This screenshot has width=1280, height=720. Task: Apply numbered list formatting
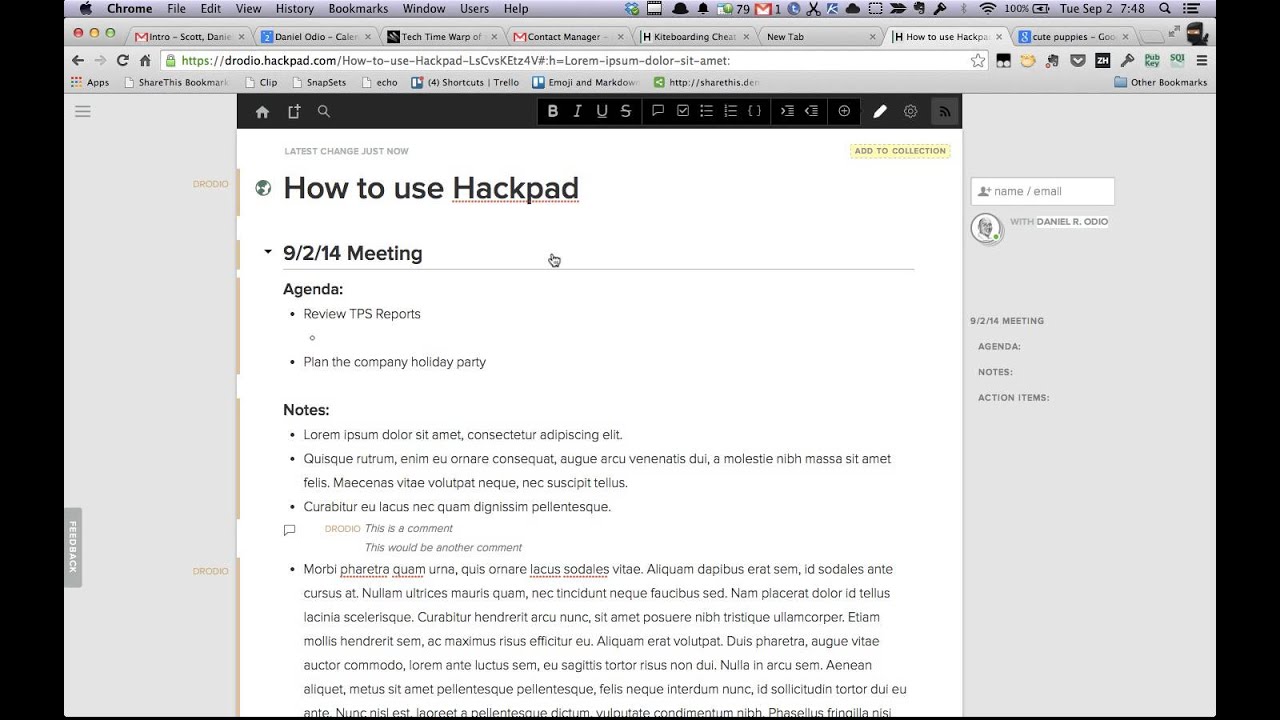730,111
